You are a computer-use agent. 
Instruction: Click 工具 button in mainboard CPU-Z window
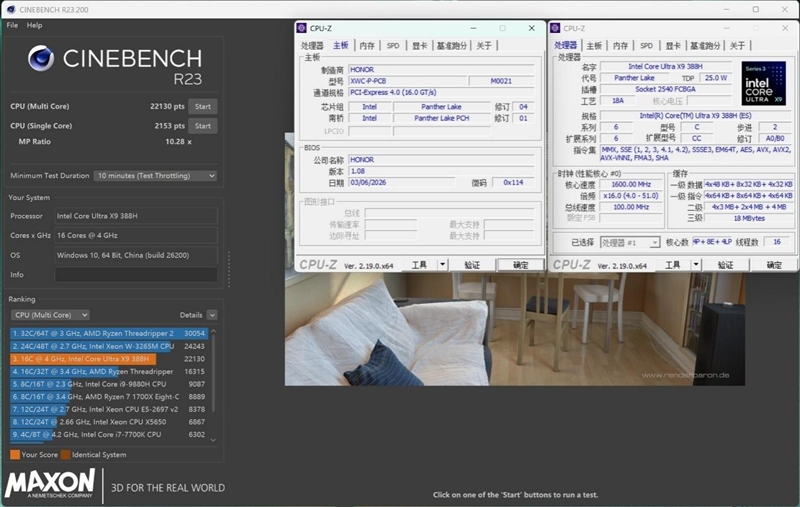coord(419,265)
